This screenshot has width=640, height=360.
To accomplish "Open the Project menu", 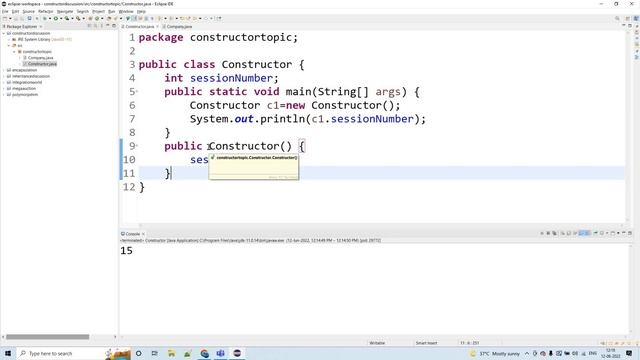I will [98, 11].
